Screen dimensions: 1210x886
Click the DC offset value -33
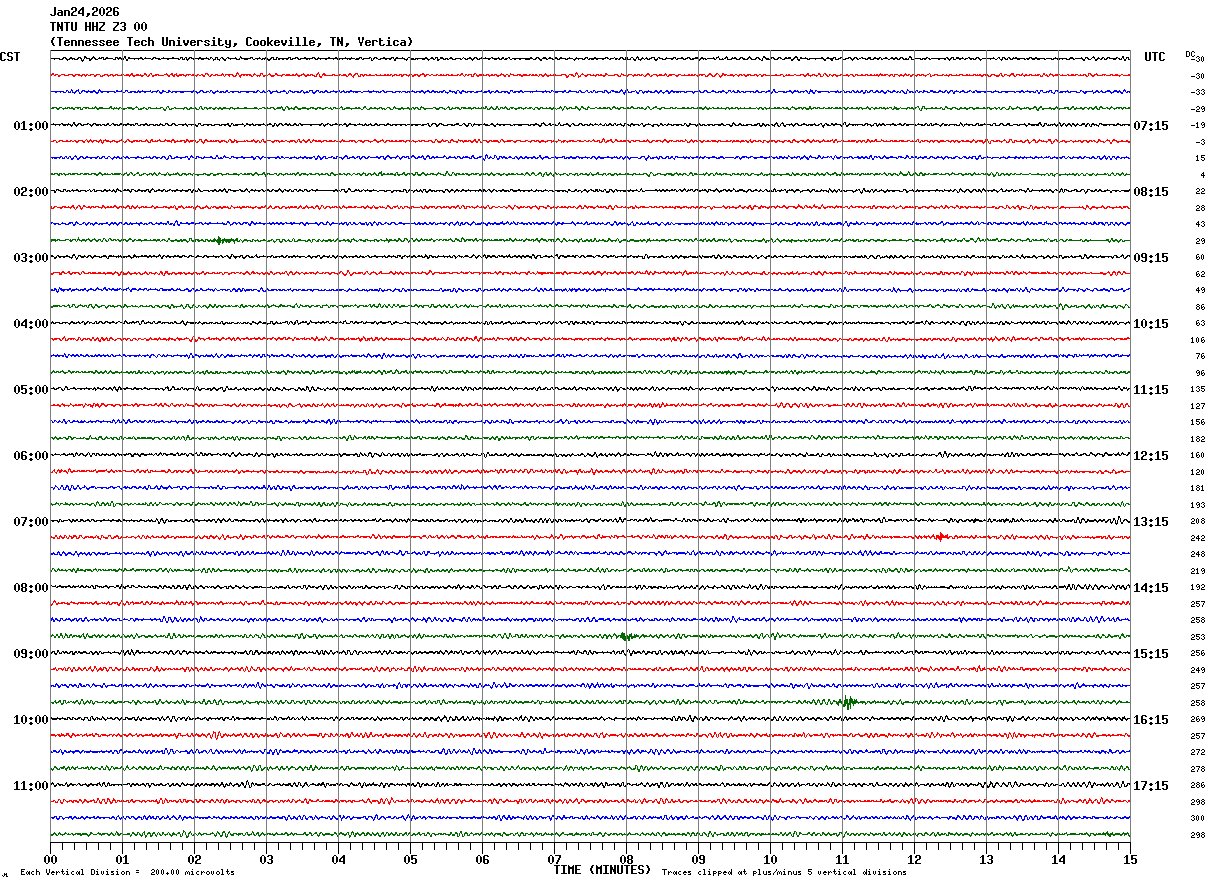pyautogui.click(x=1197, y=92)
